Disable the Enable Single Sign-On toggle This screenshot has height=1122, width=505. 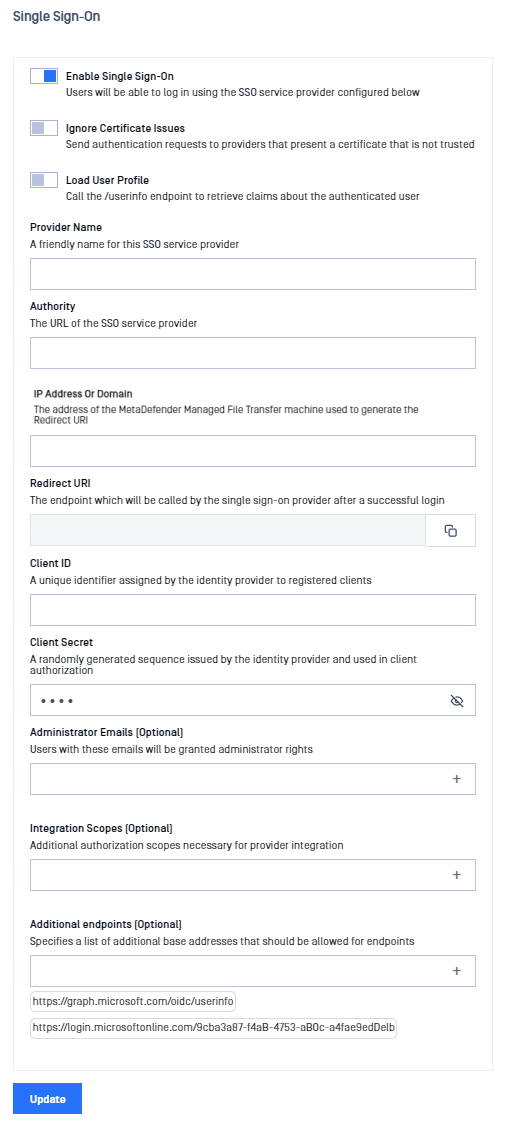[44, 76]
